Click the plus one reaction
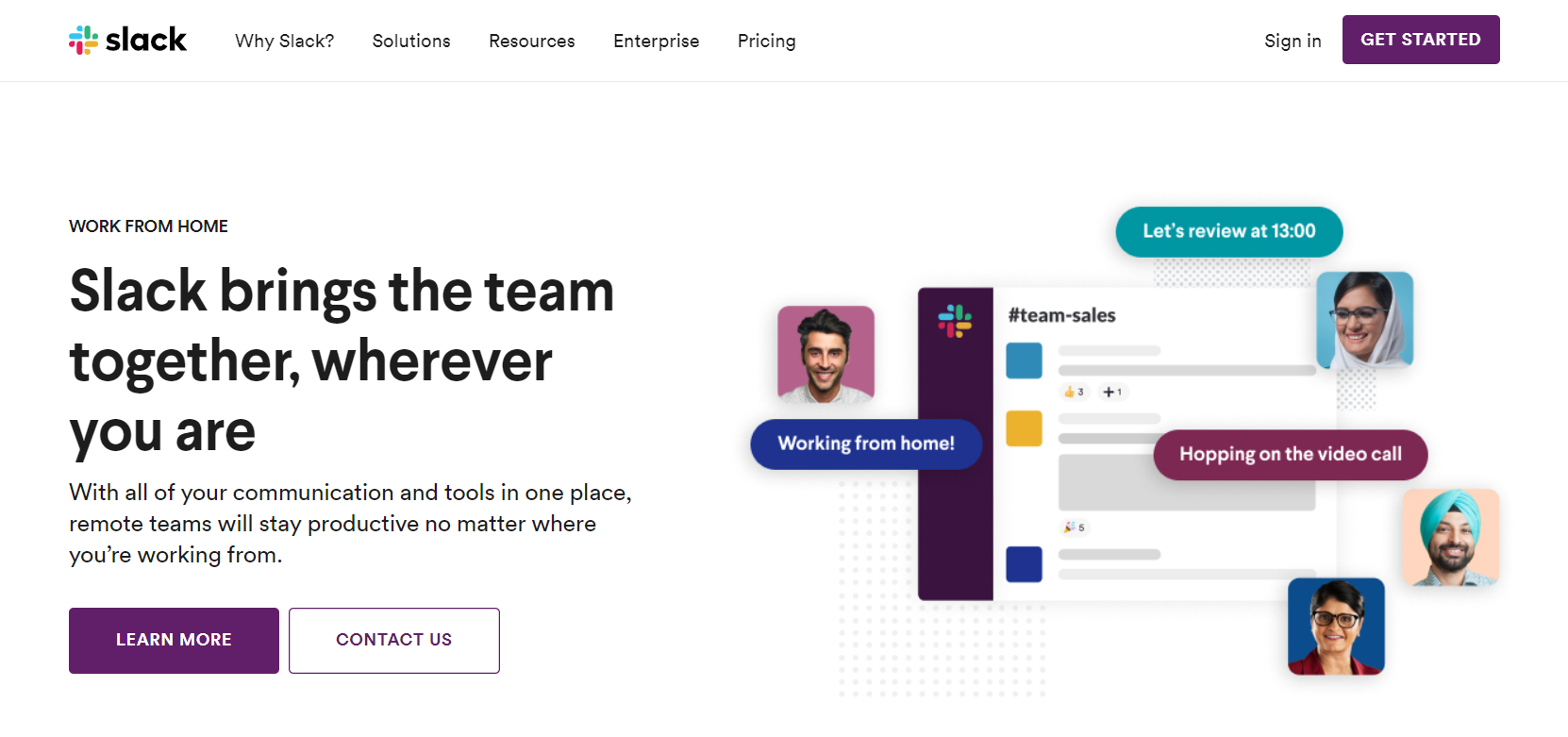Viewport: 1568px width, 737px height. tap(1112, 392)
